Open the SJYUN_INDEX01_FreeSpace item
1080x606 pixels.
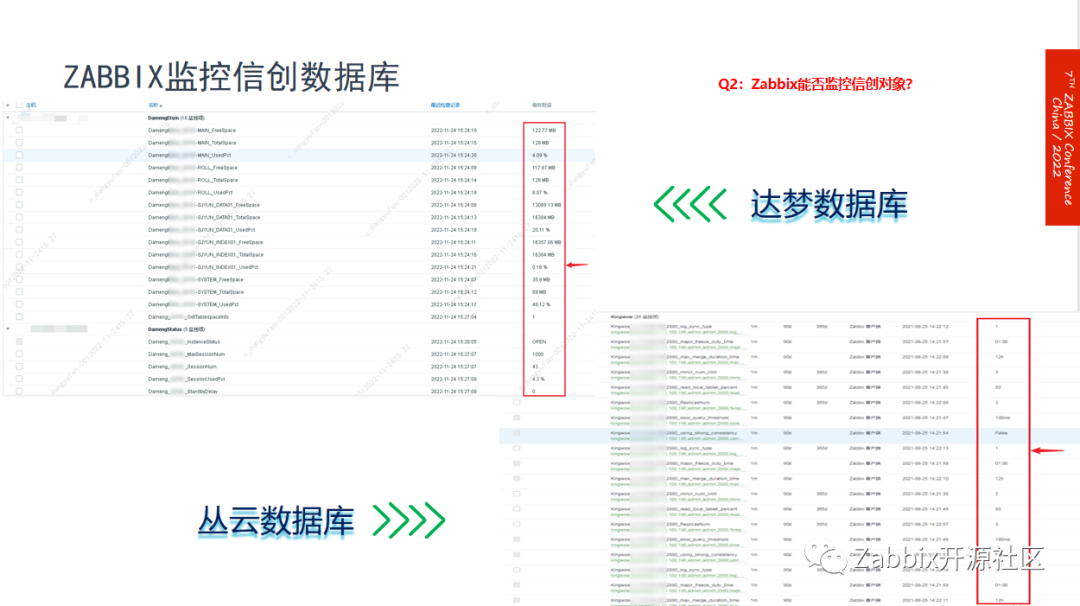pos(205,242)
